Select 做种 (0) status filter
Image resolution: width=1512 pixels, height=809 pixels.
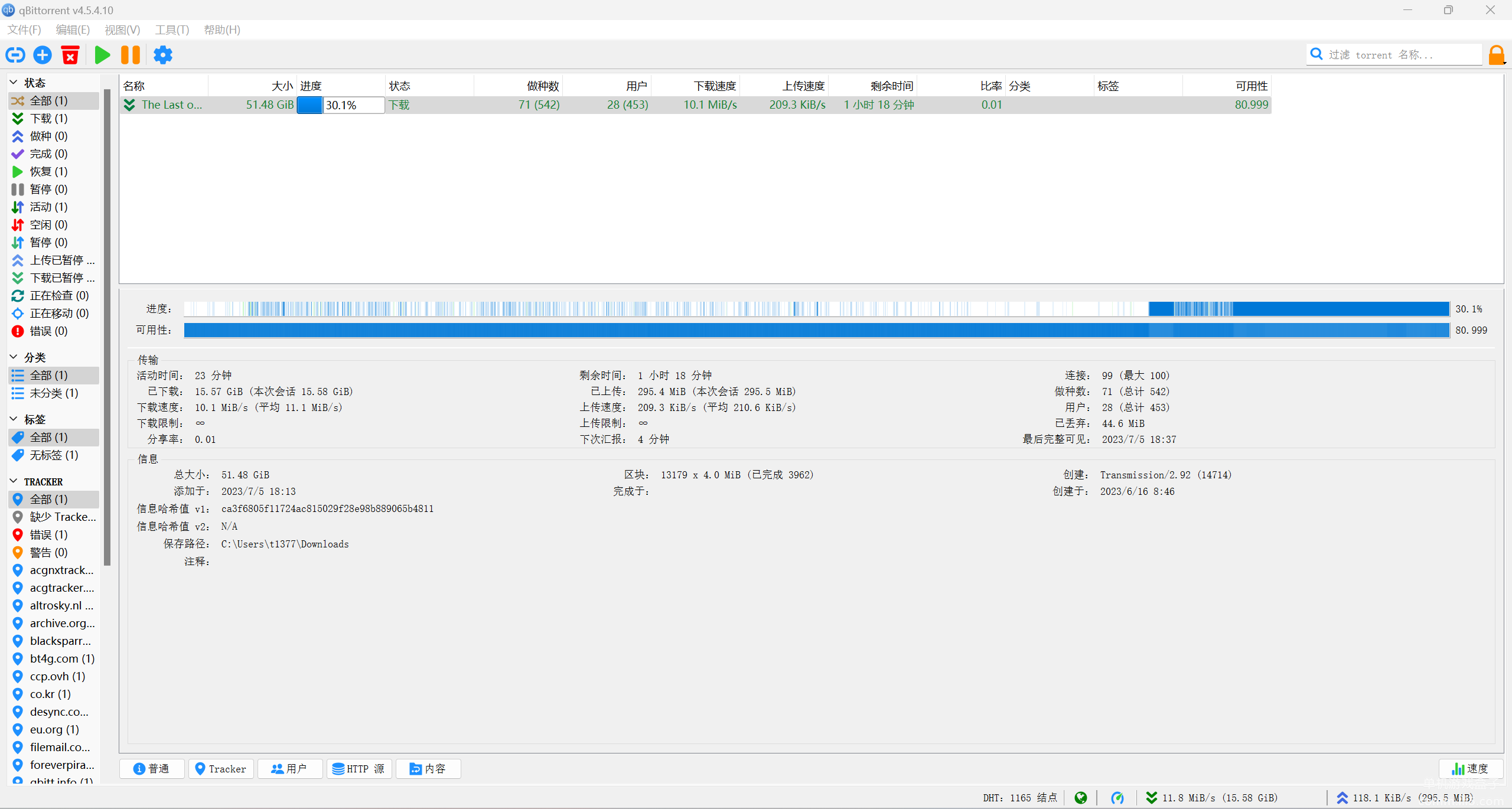coord(54,136)
